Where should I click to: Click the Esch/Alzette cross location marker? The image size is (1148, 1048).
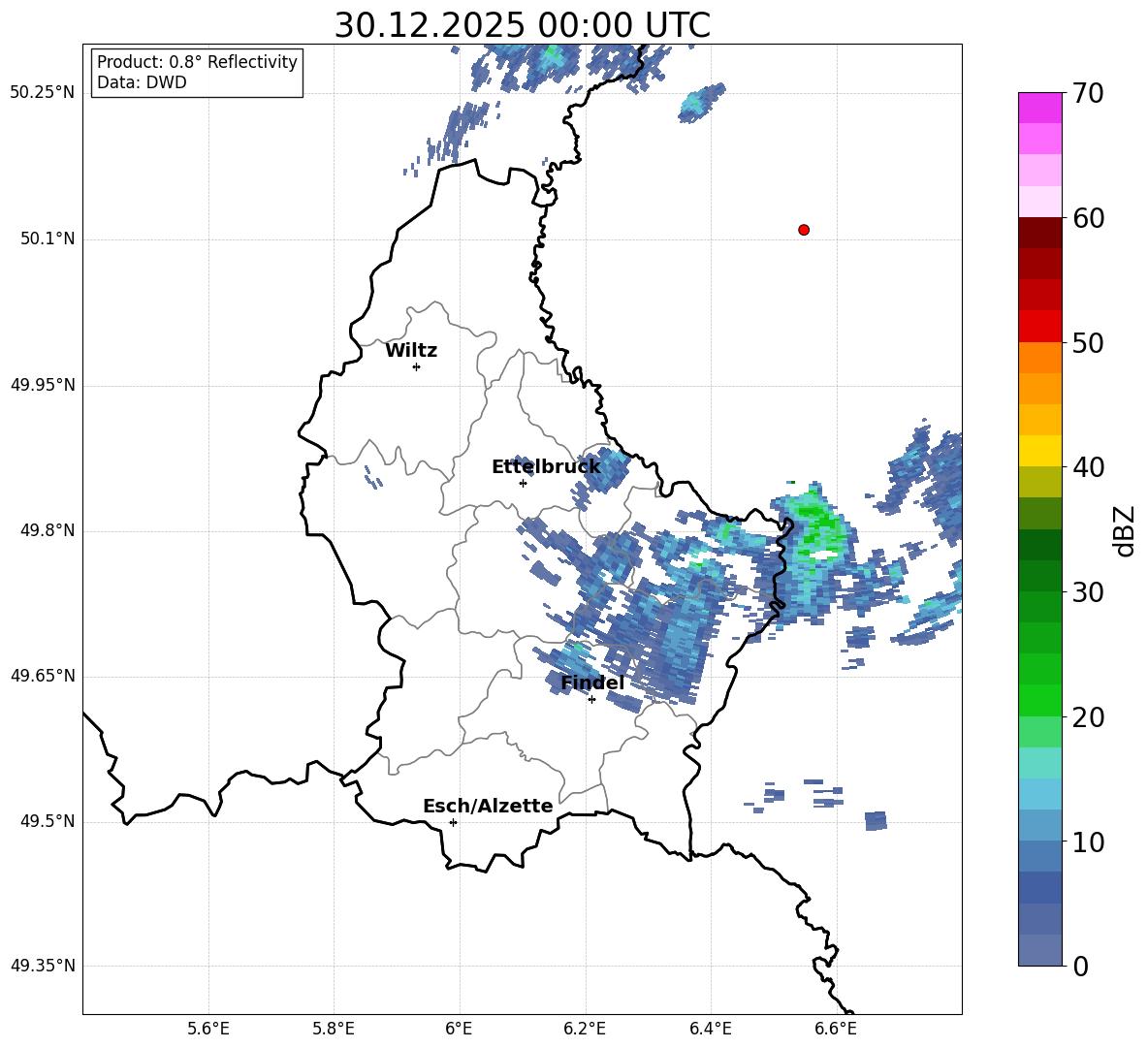click(453, 822)
